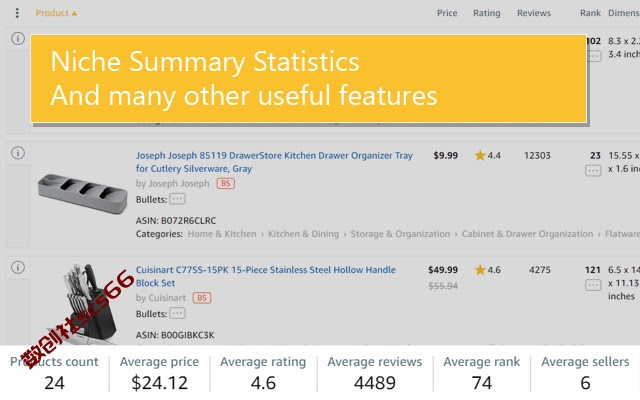Click the Products count 24 statistic
This screenshot has height=400, width=640.
54,372
